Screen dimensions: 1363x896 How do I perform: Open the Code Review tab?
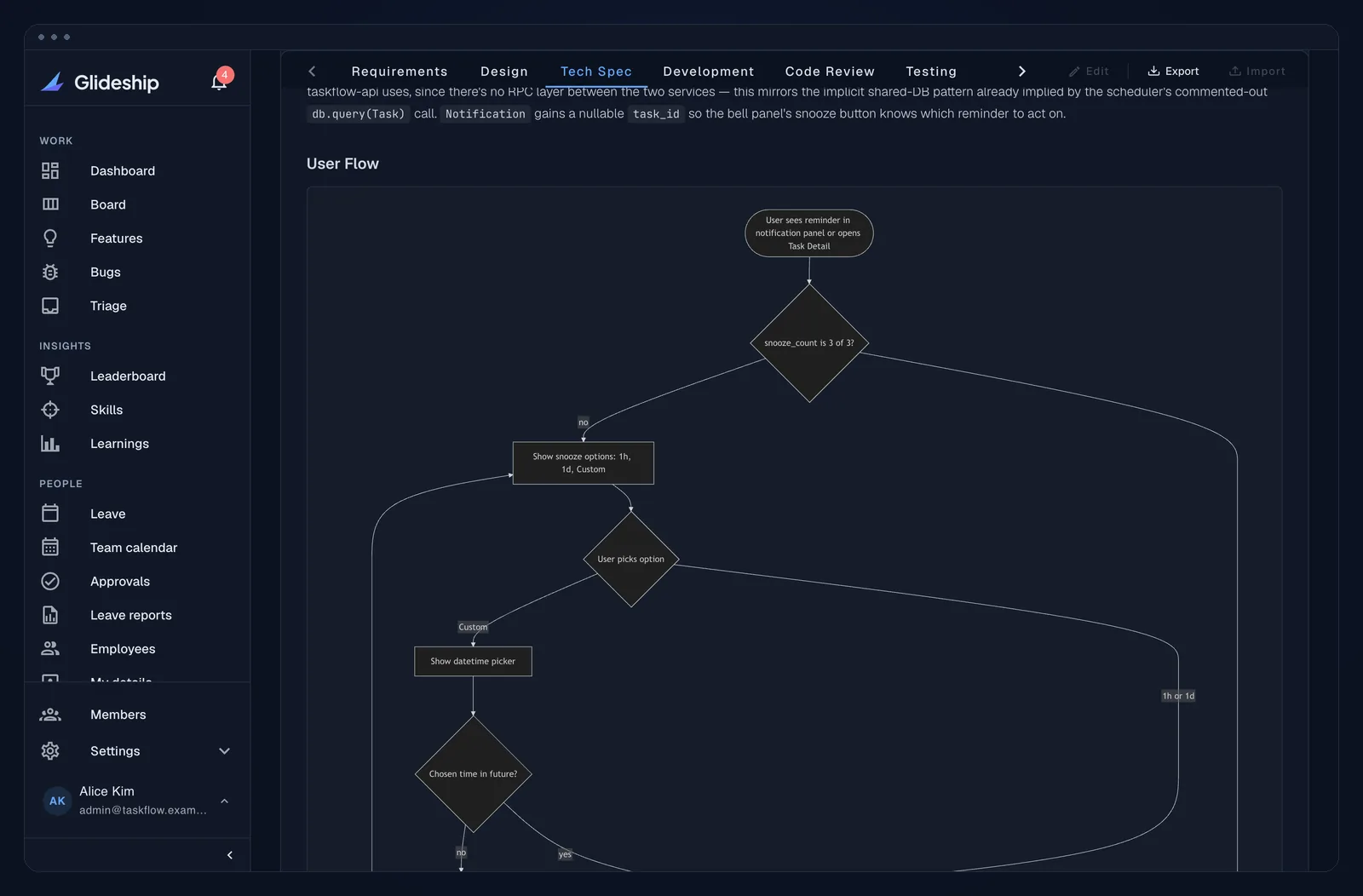click(830, 72)
